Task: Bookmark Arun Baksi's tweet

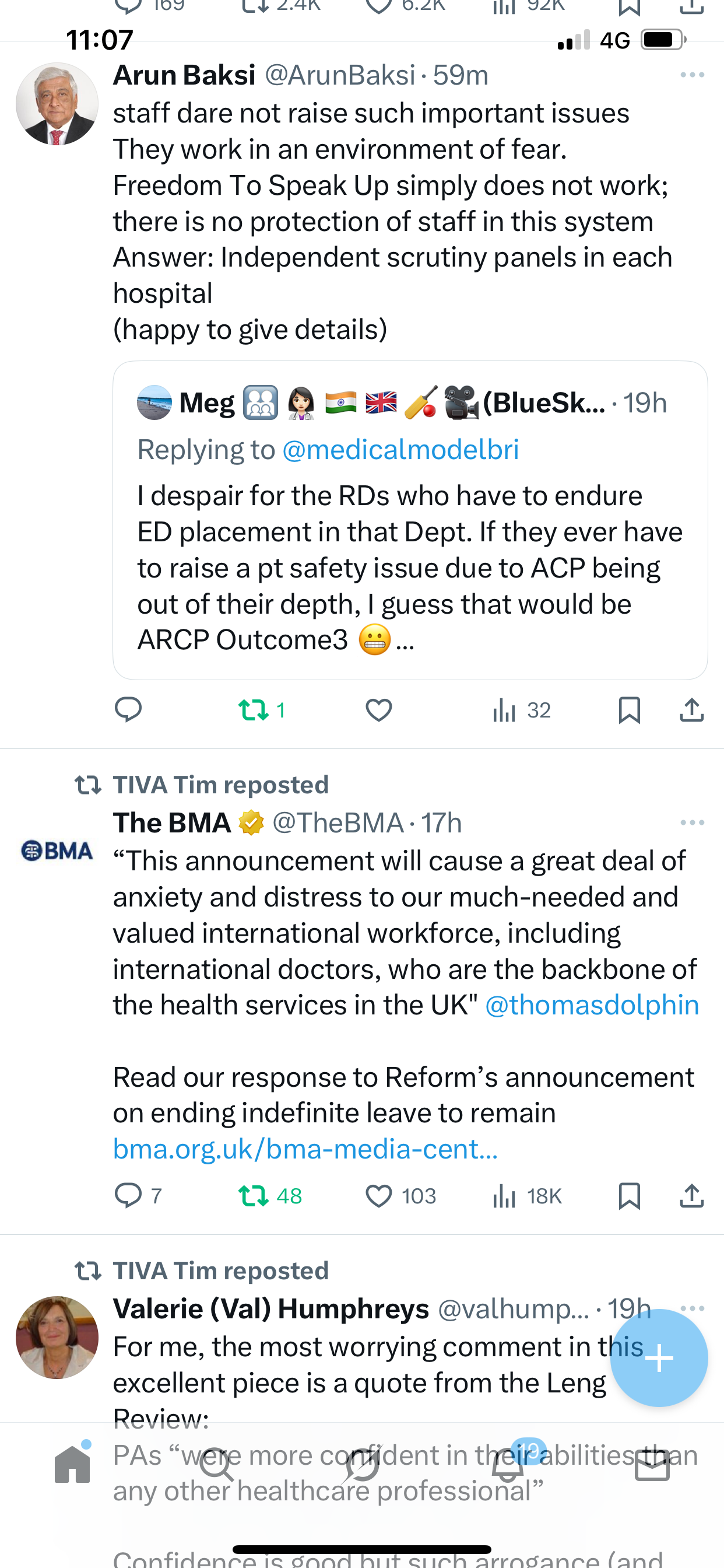Action: pos(628,710)
